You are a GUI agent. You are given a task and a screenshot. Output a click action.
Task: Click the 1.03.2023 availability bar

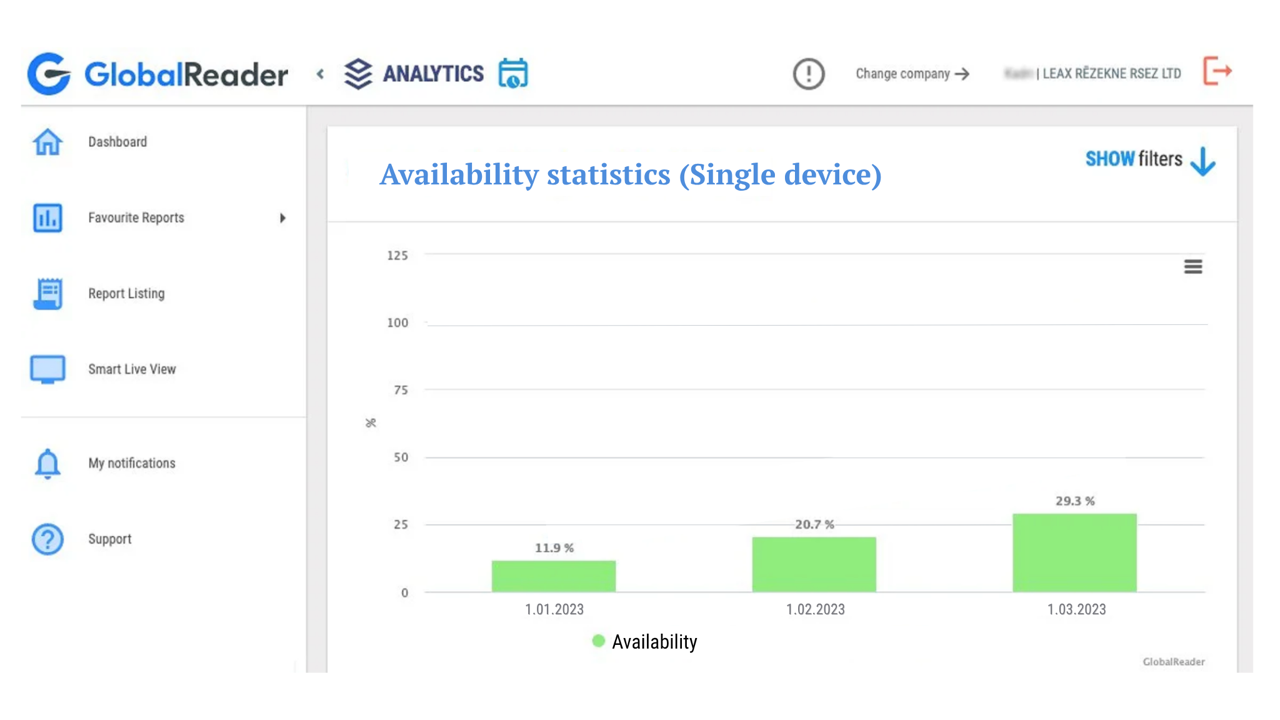(x=1074, y=553)
